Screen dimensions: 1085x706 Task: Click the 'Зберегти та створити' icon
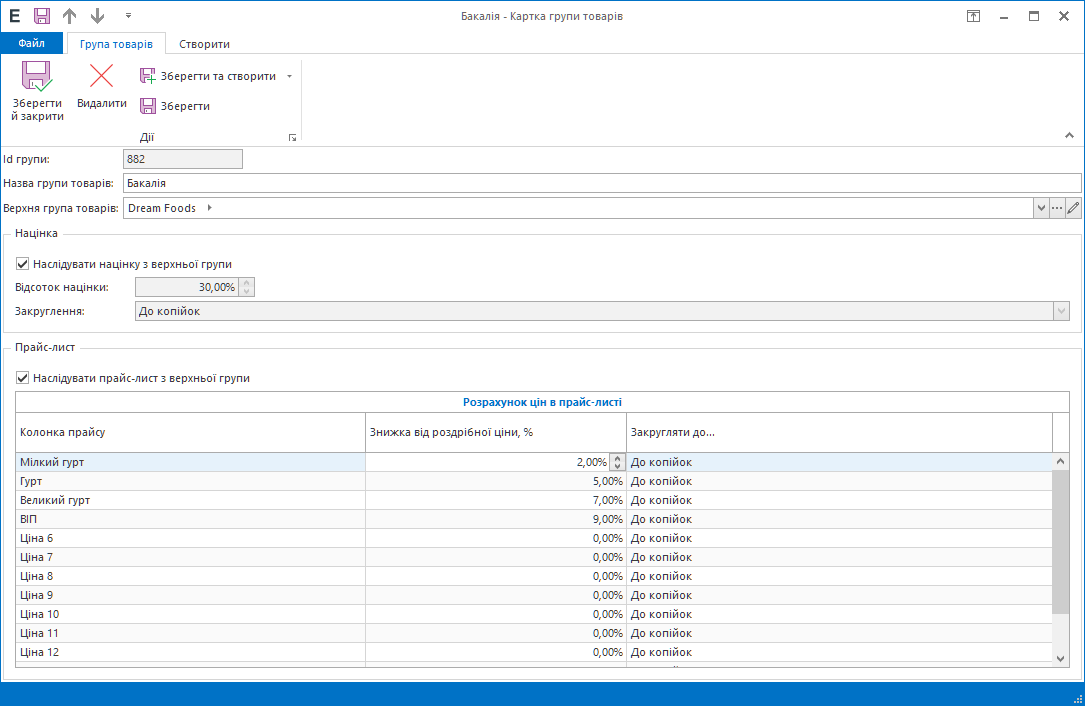click(148, 76)
